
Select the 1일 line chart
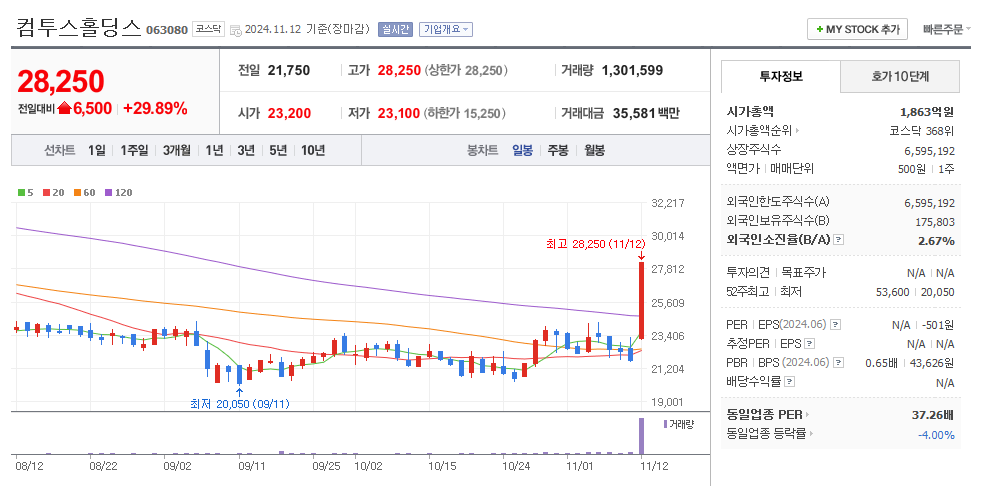[x=97, y=151]
